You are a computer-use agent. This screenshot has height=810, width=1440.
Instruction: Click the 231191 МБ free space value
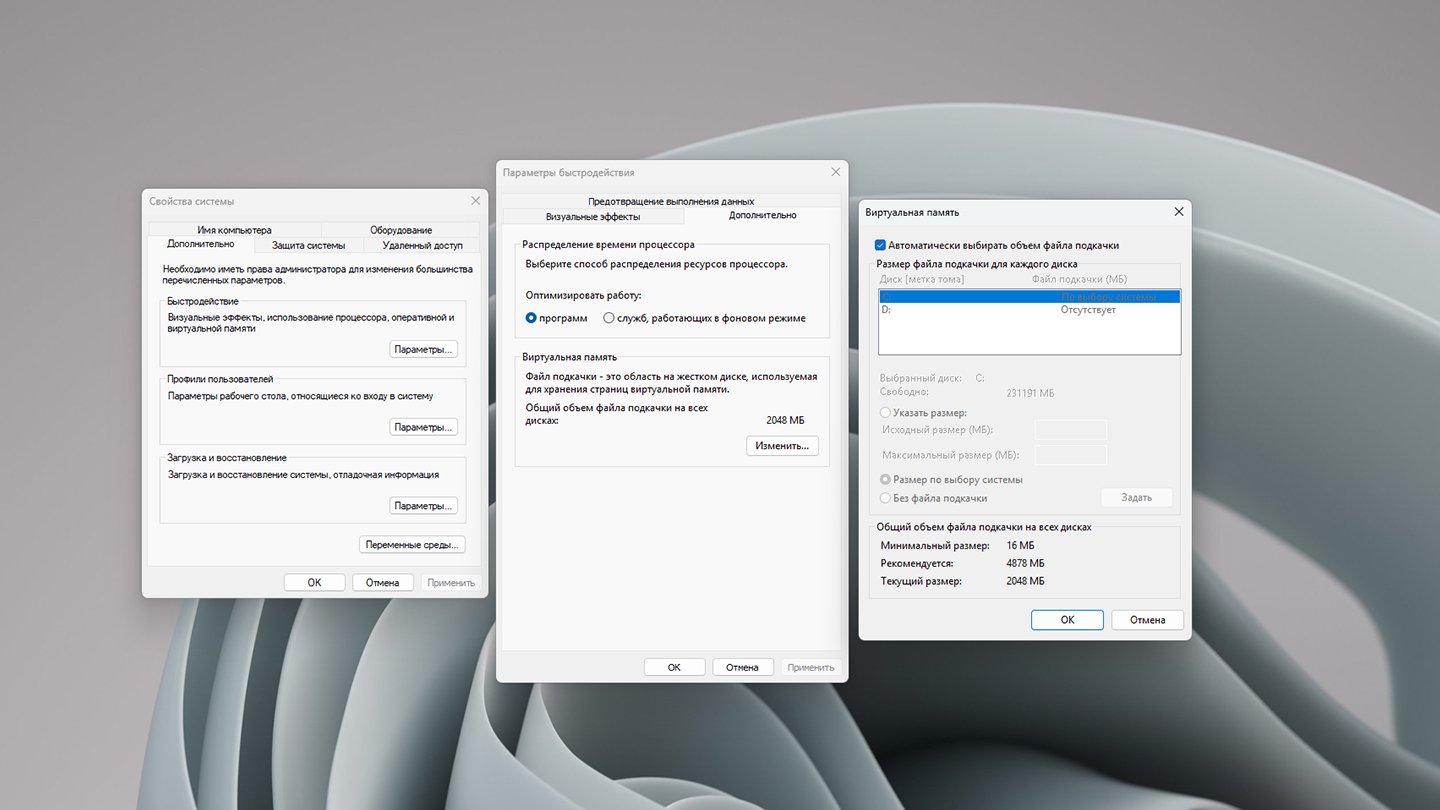1030,394
